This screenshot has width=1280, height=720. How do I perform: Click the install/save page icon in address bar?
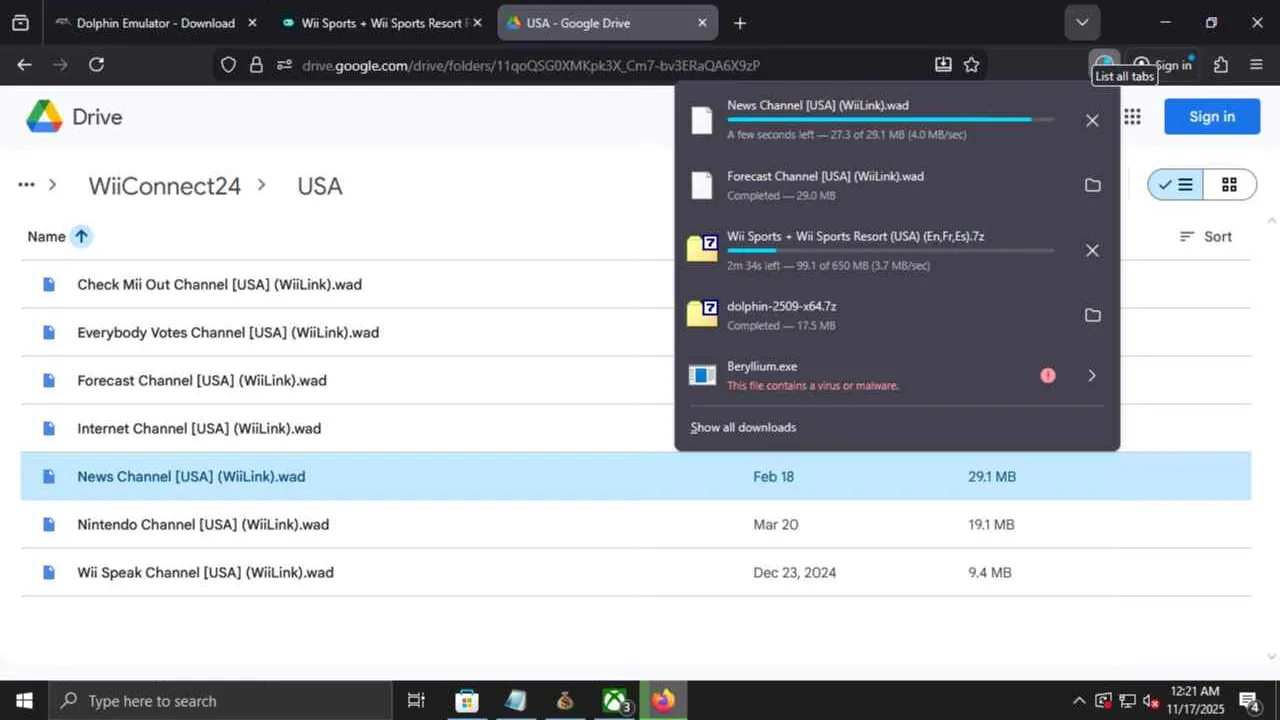[x=943, y=65]
